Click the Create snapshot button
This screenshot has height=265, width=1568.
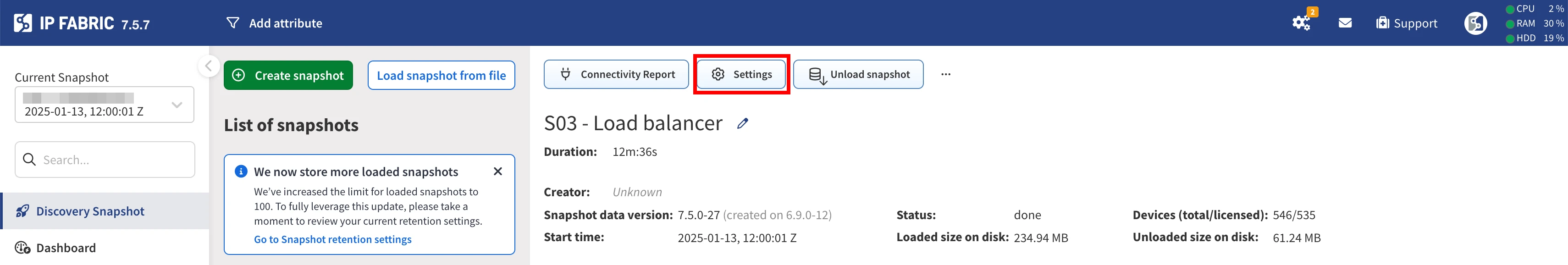[x=288, y=76]
